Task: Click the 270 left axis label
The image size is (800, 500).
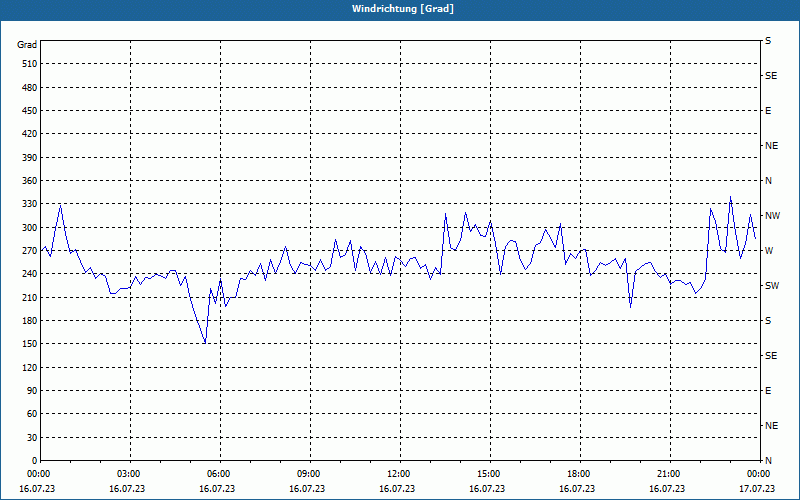Action: [30, 251]
